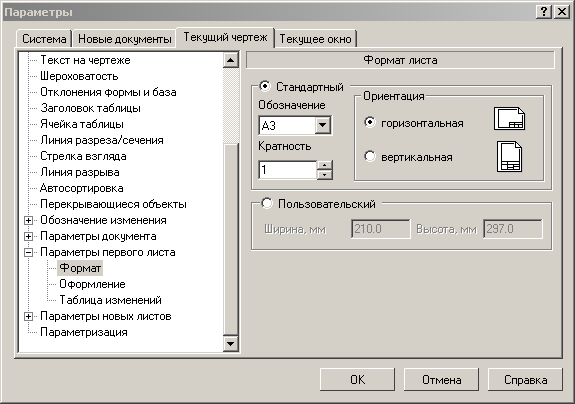The width and height of the screenshot is (575, 404).
Task: Select Оформление in the tree
Action: 92,284
